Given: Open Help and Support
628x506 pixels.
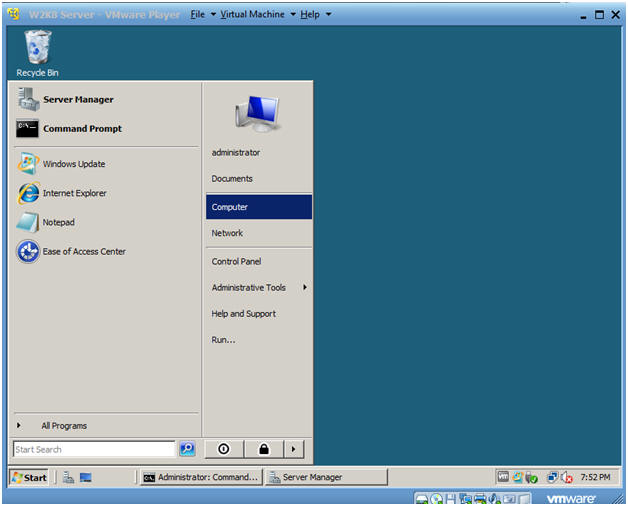Looking at the screenshot, I should [x=259, y=314].
